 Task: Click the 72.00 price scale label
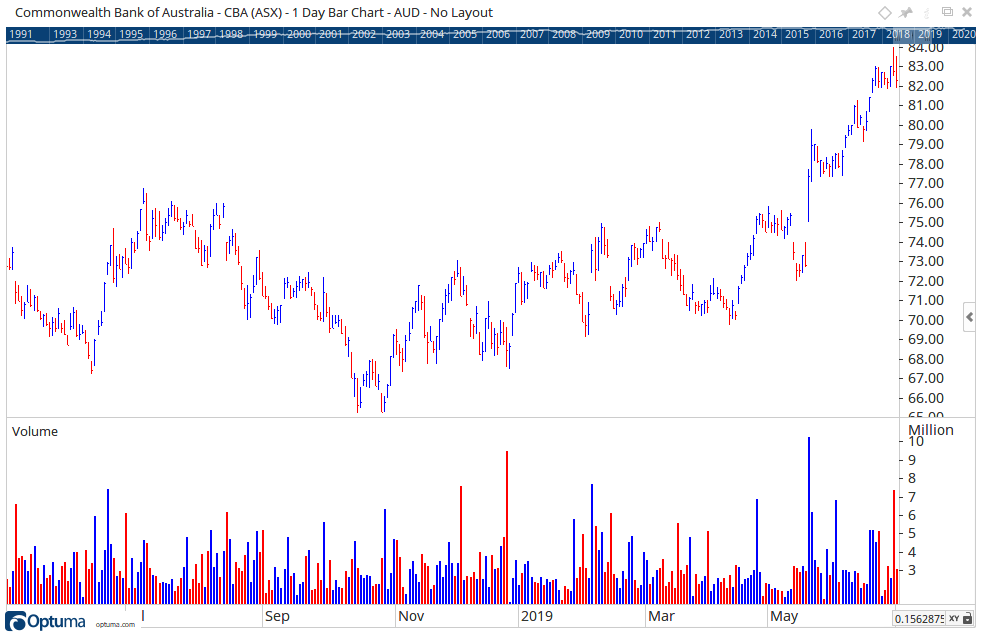926,281
